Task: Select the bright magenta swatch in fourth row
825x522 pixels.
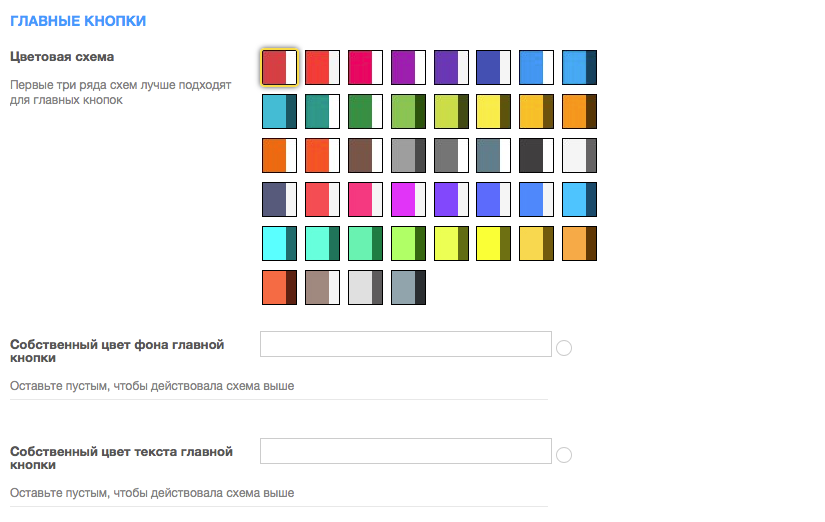Action: coord(408,199)
